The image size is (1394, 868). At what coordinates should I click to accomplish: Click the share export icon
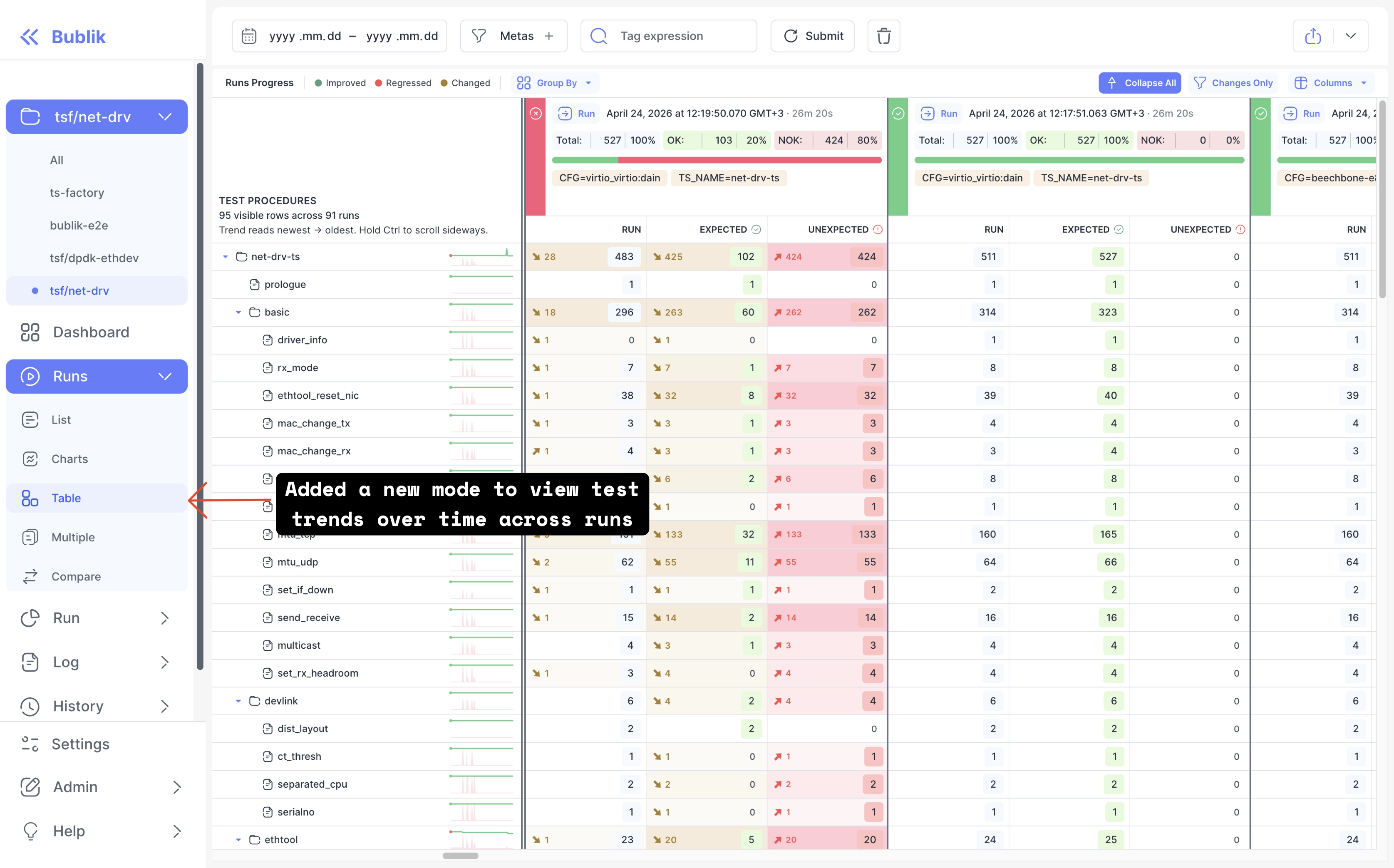click(x=1312, y=36)
